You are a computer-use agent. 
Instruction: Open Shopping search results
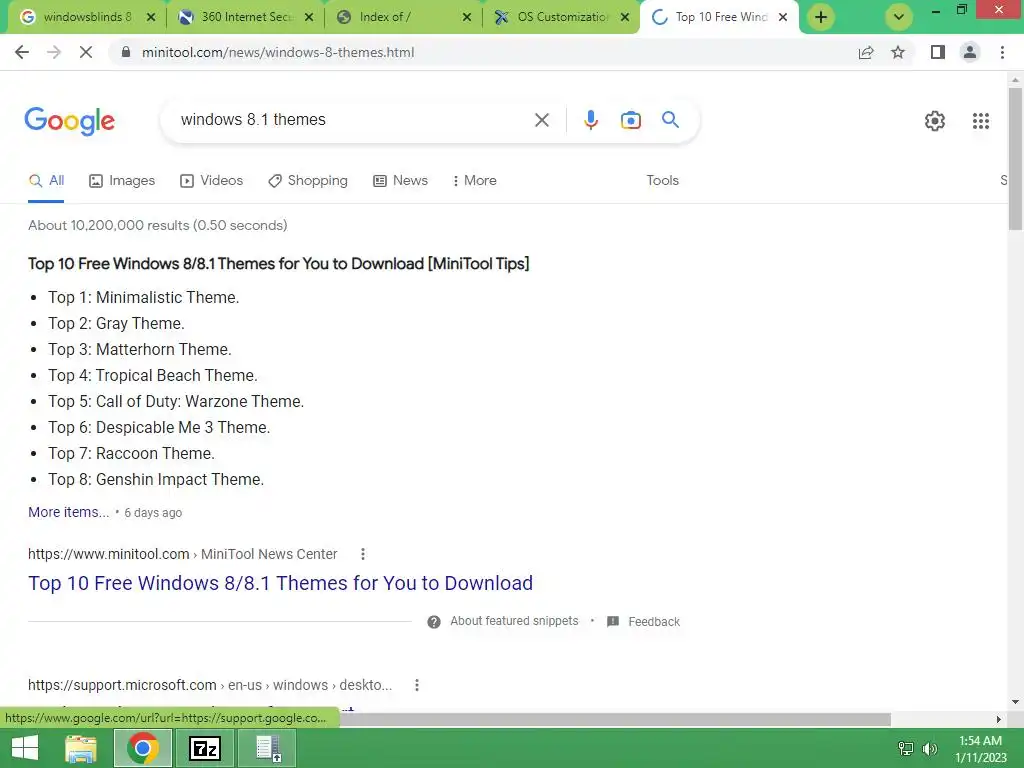coord(308,181)
